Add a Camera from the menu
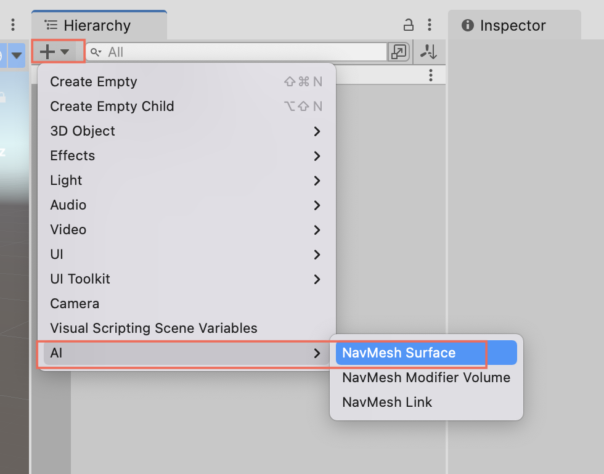Viewport: 604px width, 474px height. tap(75, 304)
